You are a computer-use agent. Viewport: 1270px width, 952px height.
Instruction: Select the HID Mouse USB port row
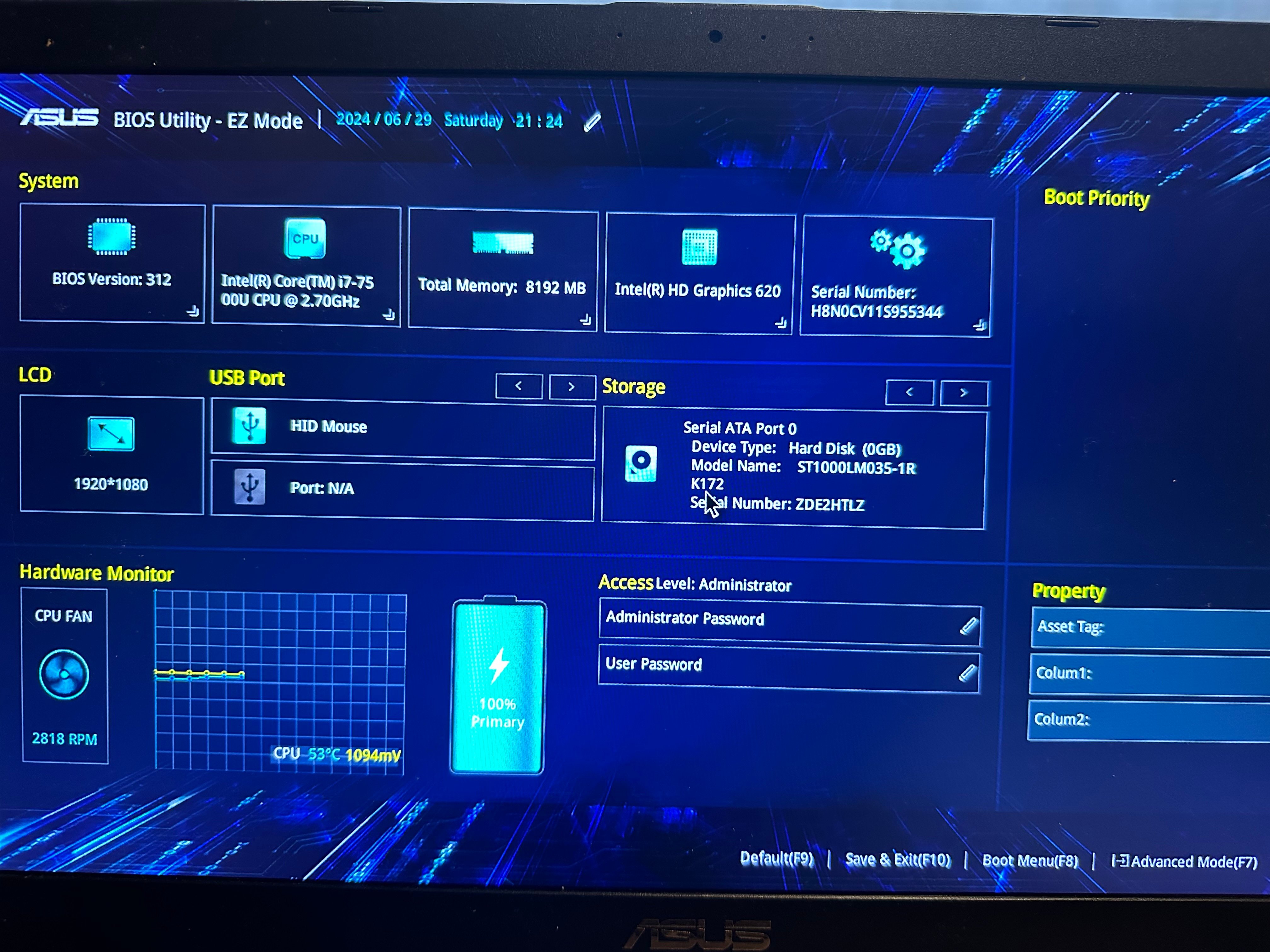click(403, 430)
